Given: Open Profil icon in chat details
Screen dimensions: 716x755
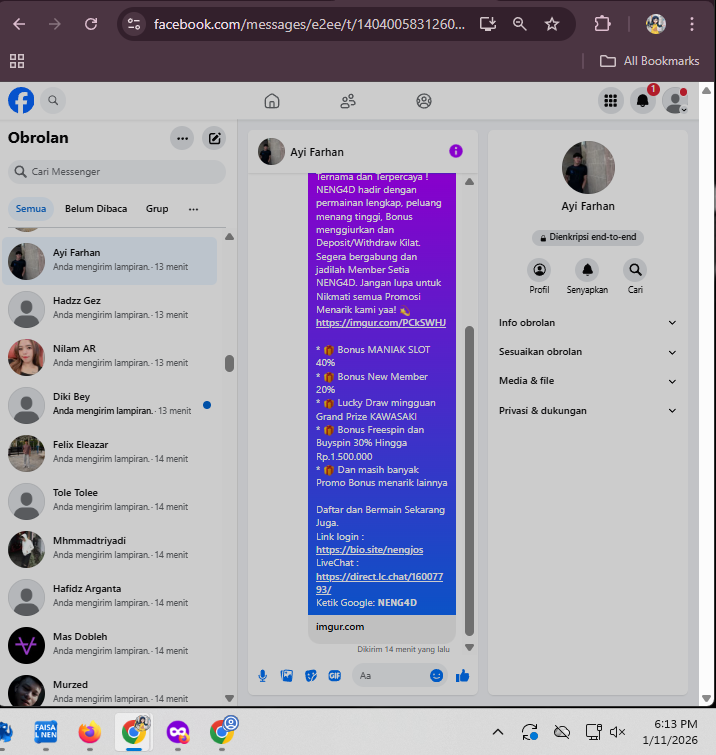Looking at the screenshot, I should (x=539, y=270).
